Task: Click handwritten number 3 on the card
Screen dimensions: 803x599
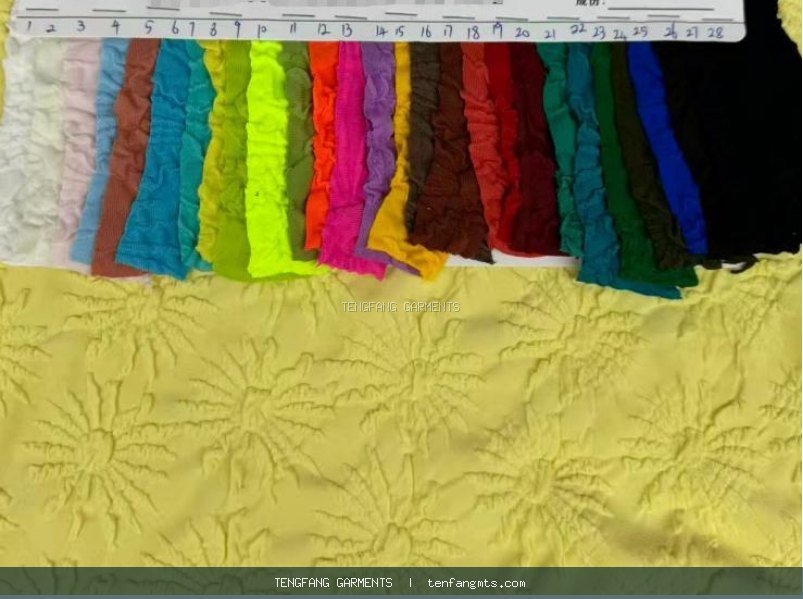Action: 81,26
